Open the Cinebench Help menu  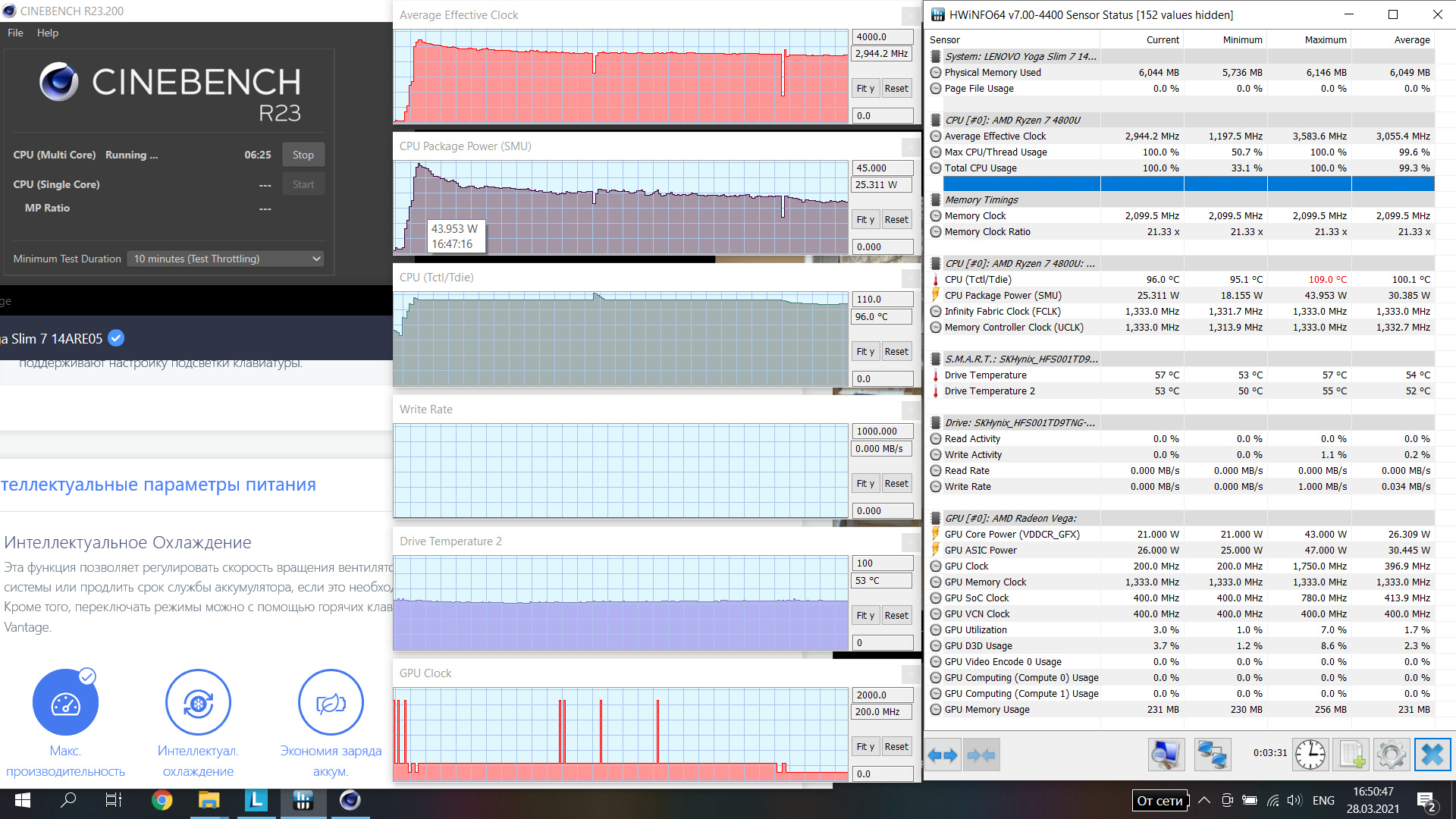pyautogui.click(x=48, y=33)
